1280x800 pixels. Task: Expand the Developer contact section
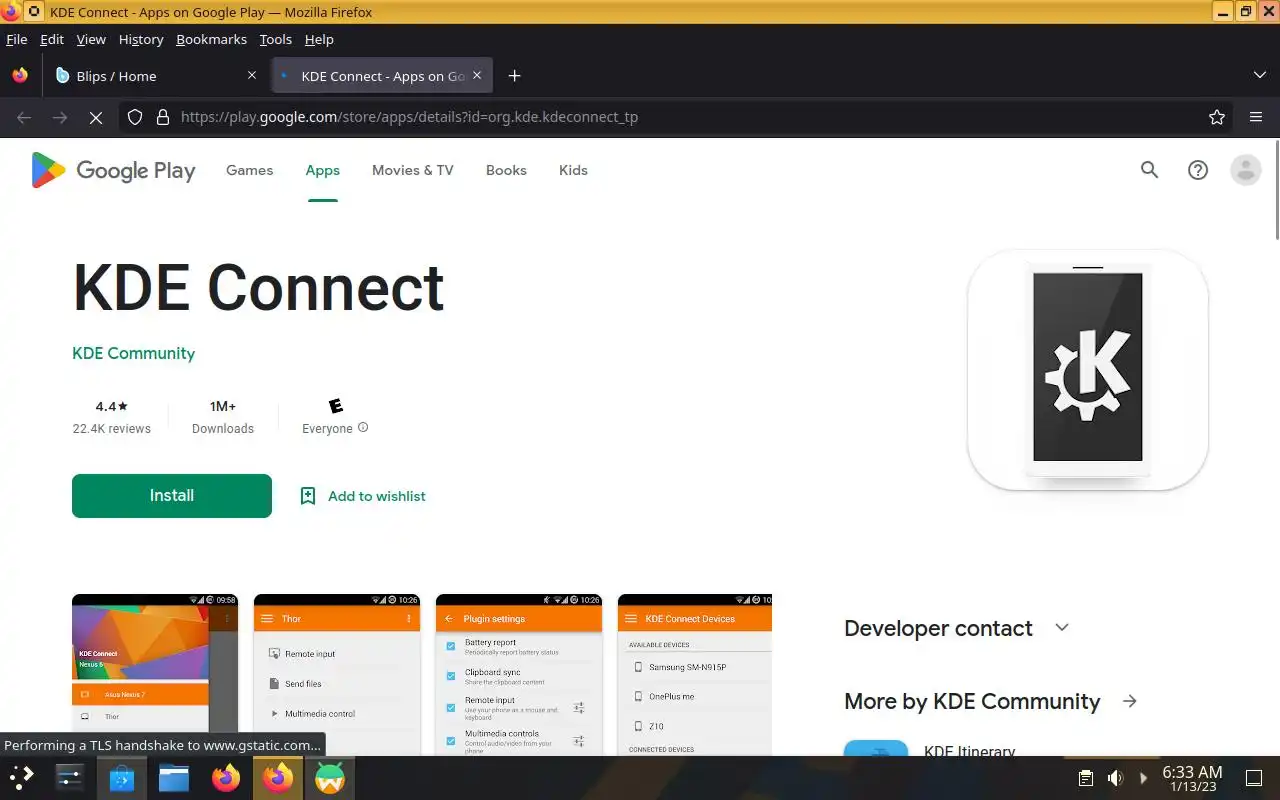1062,627
